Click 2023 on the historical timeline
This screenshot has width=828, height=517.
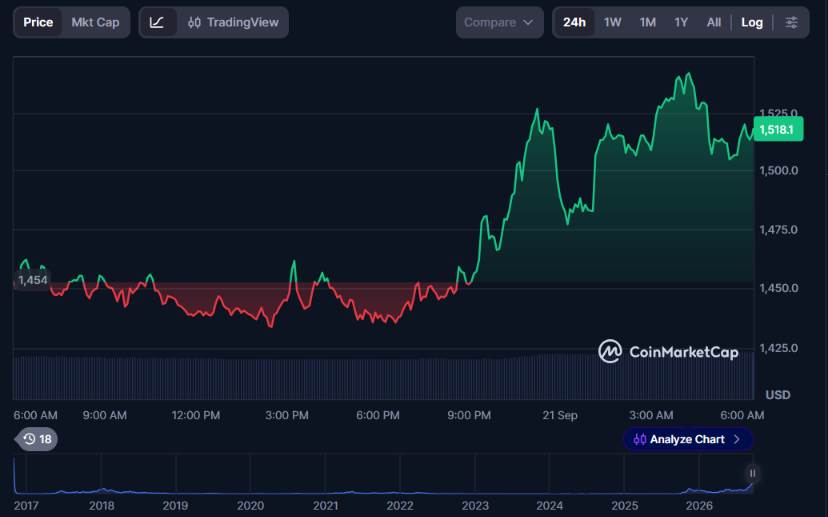(475, 506)
